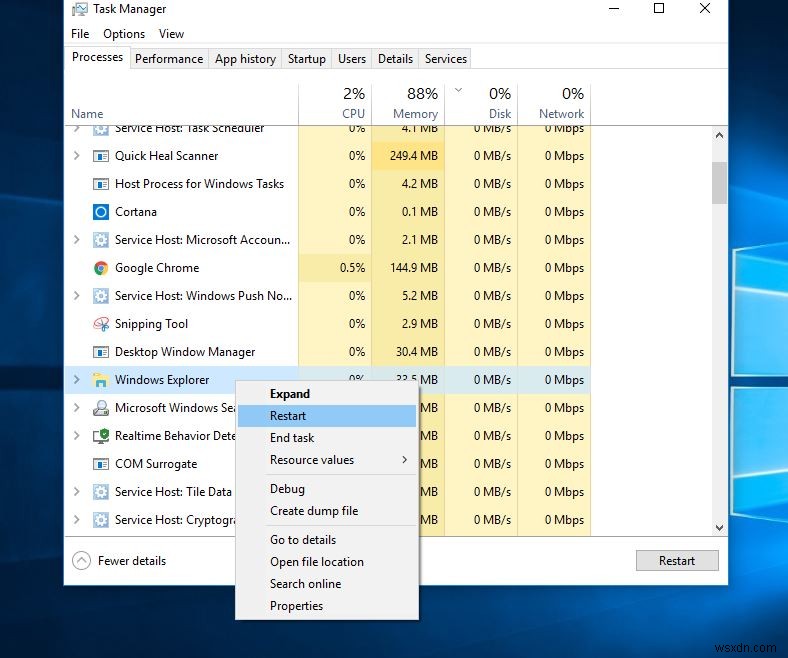Switch to the App history tab
This screenshot has width=788, height=658.
[245, 59]
